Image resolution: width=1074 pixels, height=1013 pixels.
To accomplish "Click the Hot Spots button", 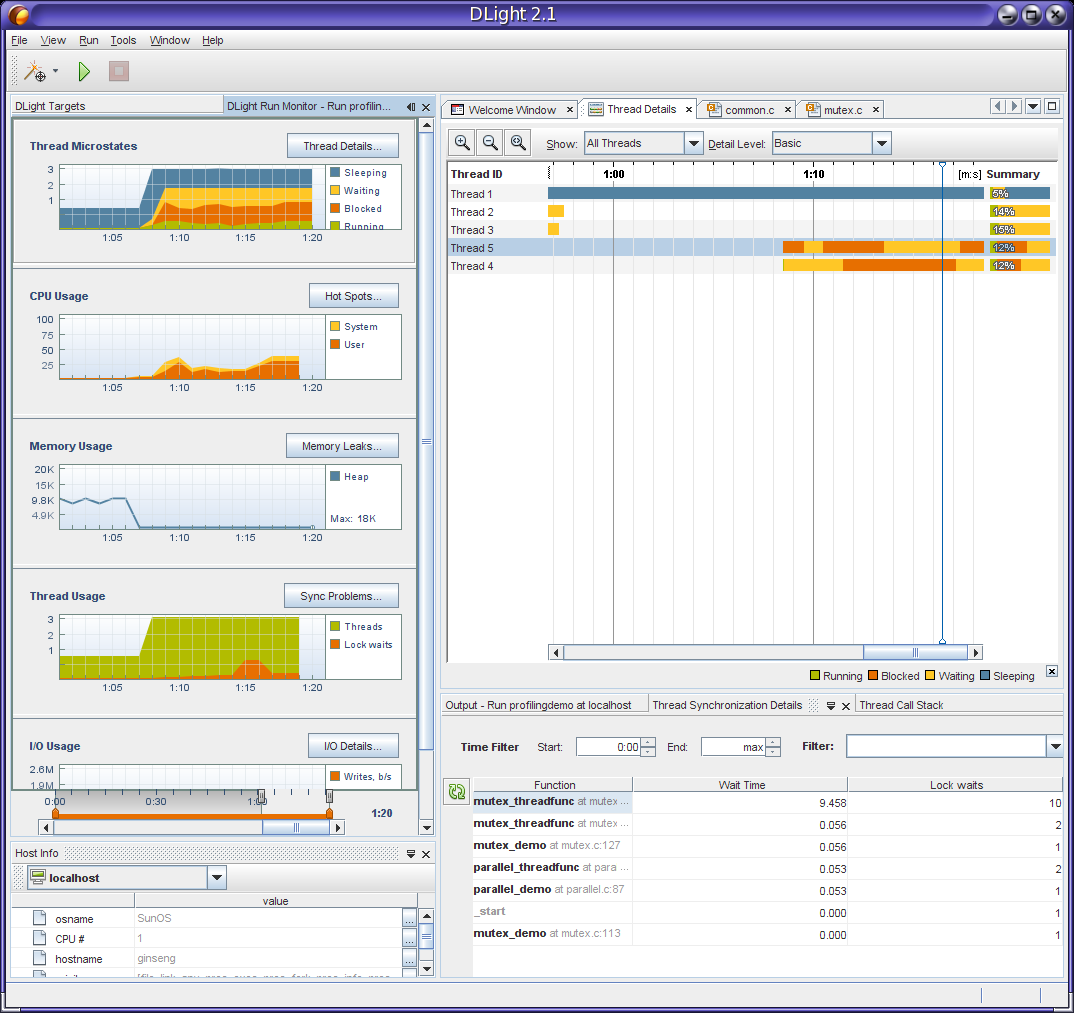I will [x=353, y=296].
